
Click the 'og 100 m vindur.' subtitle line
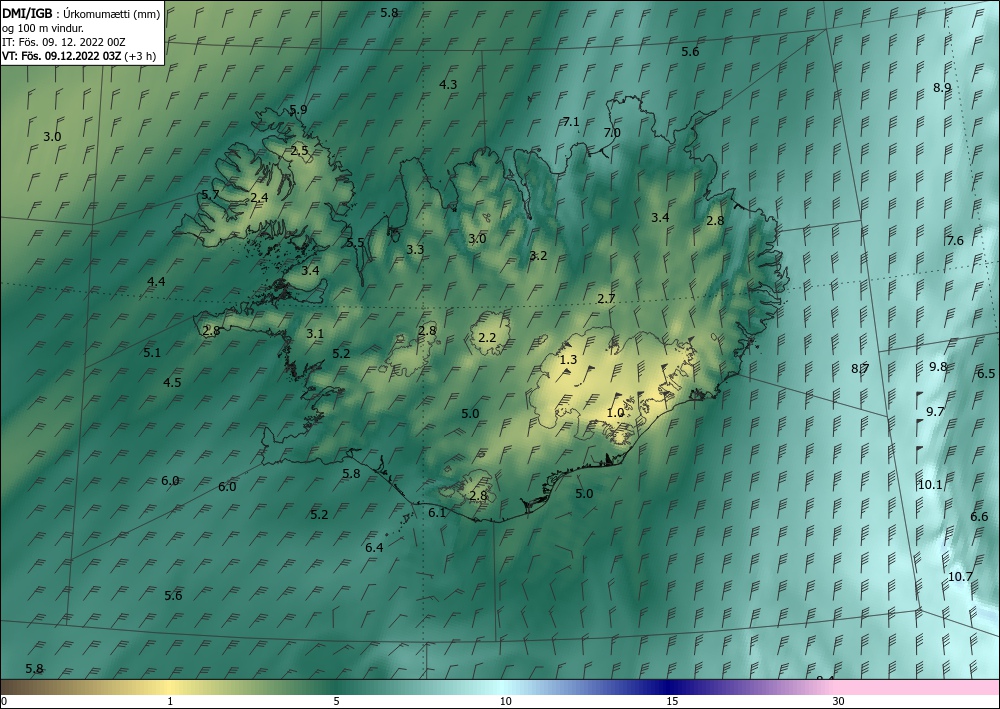(43, 28)
